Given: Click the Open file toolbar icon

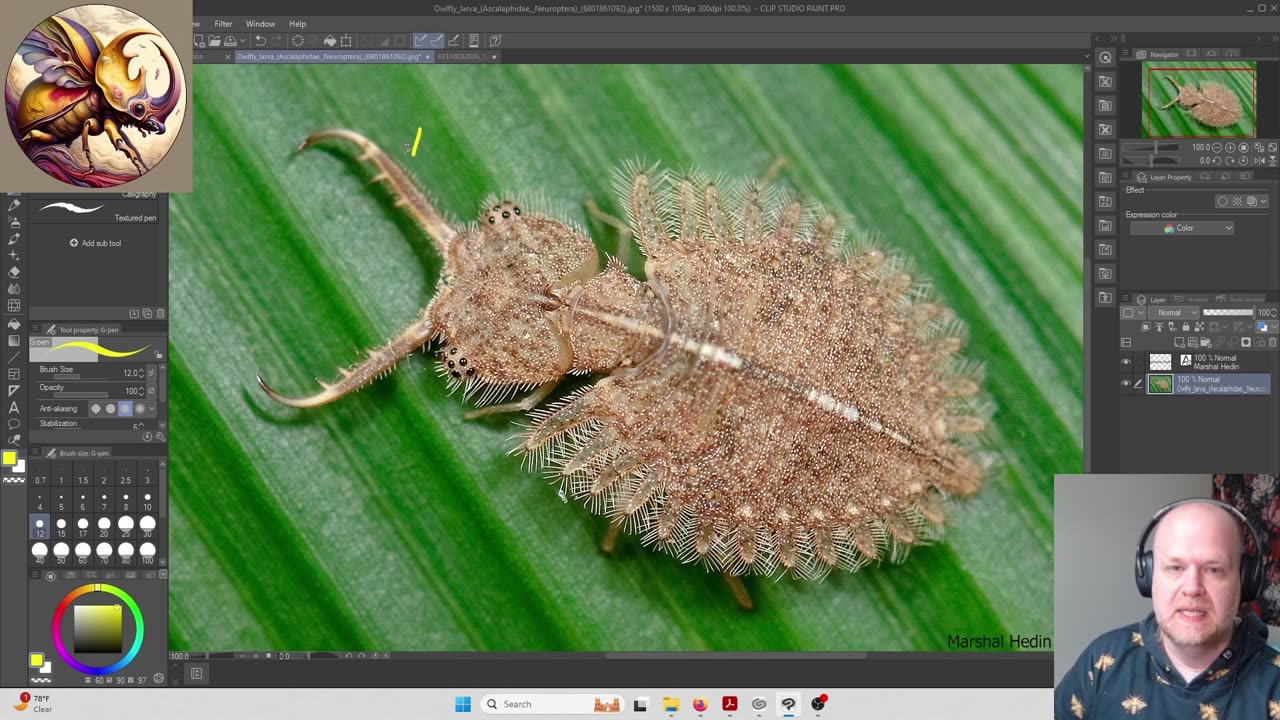Looking at the screenshot, I should pos(214,41).
